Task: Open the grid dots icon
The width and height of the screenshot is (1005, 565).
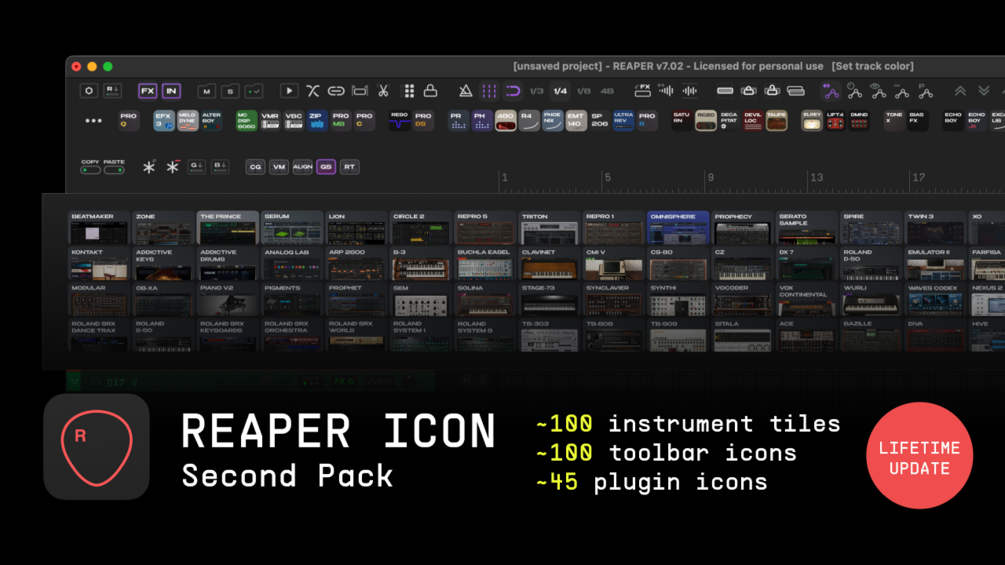Action: click(x=409, y=91)
